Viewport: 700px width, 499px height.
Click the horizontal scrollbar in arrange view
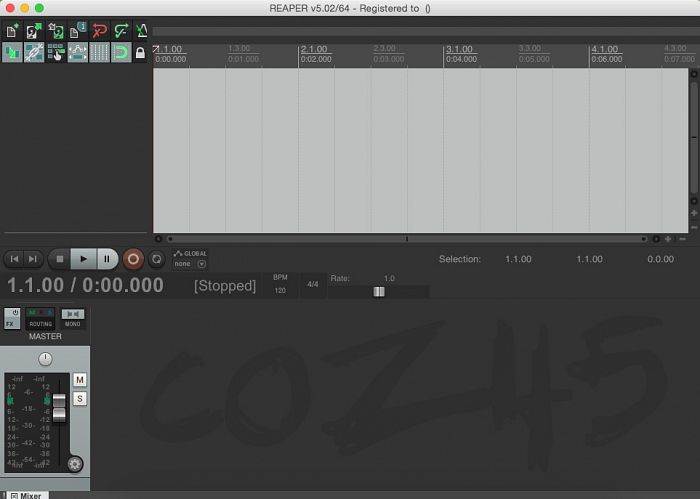tap(407, 239)
